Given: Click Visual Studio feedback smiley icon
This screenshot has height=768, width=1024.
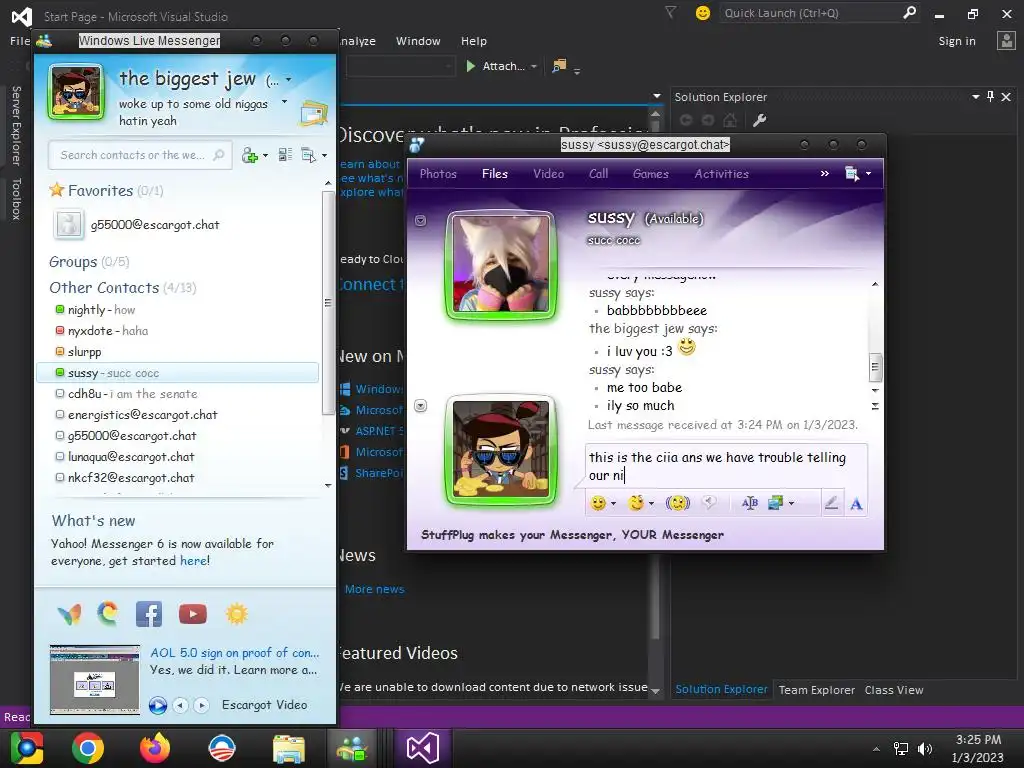Looking at the screenshot, I should [703, 13].
